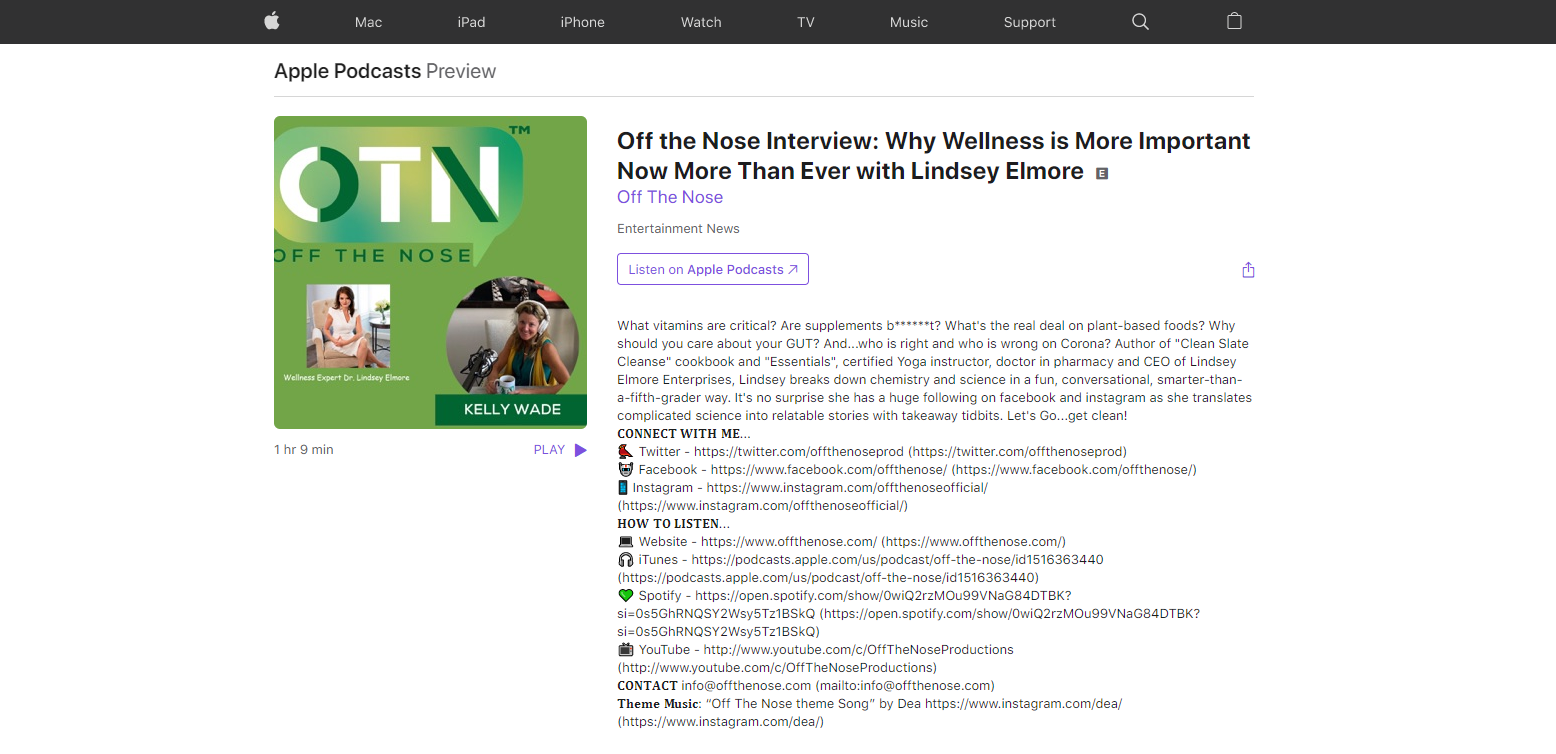The height and width of the screenshot is (754, 1556).
Task: Open the Off The Nose show link
Action: [670, 197]
